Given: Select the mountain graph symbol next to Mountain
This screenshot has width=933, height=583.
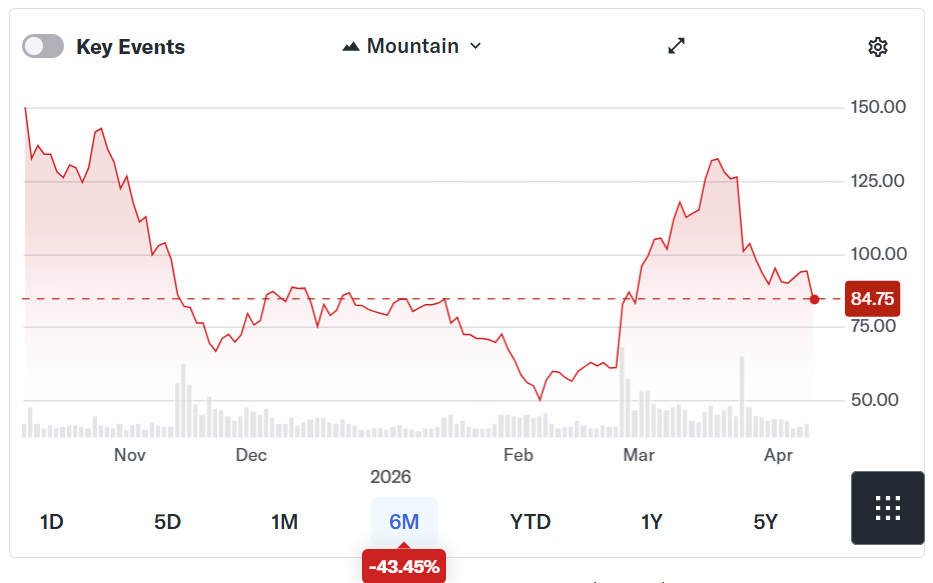Looking at the screenshot, I should 350,46.
